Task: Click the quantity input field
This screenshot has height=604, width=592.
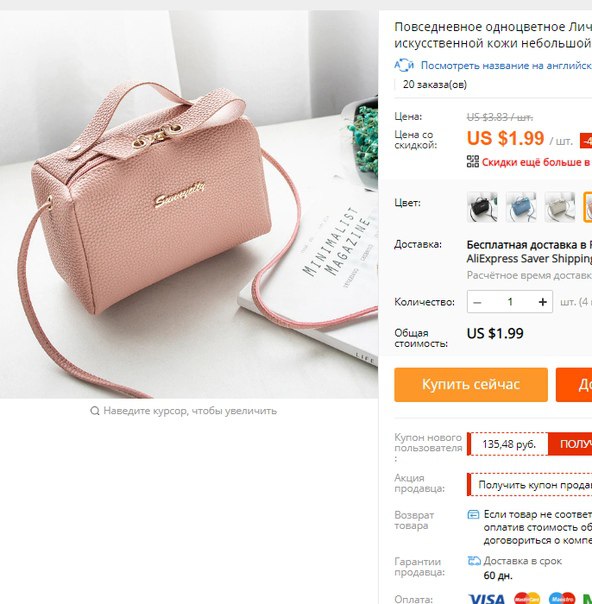Action: [510, 302]
